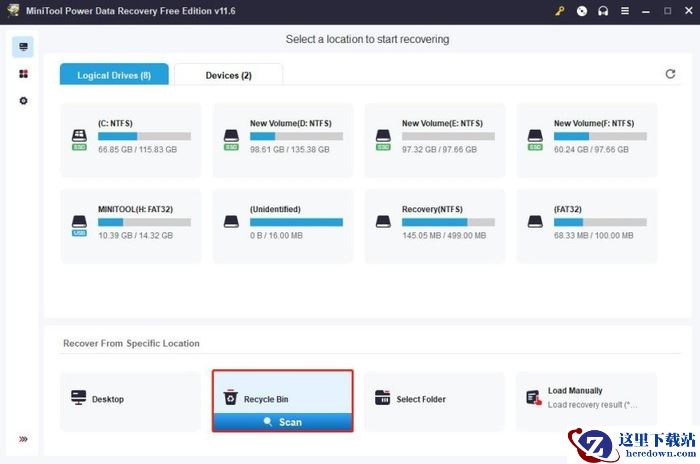This screenshot has height=464, width=700.
Task: Open the Settings gear in sidebar
Action: (23, 101)
